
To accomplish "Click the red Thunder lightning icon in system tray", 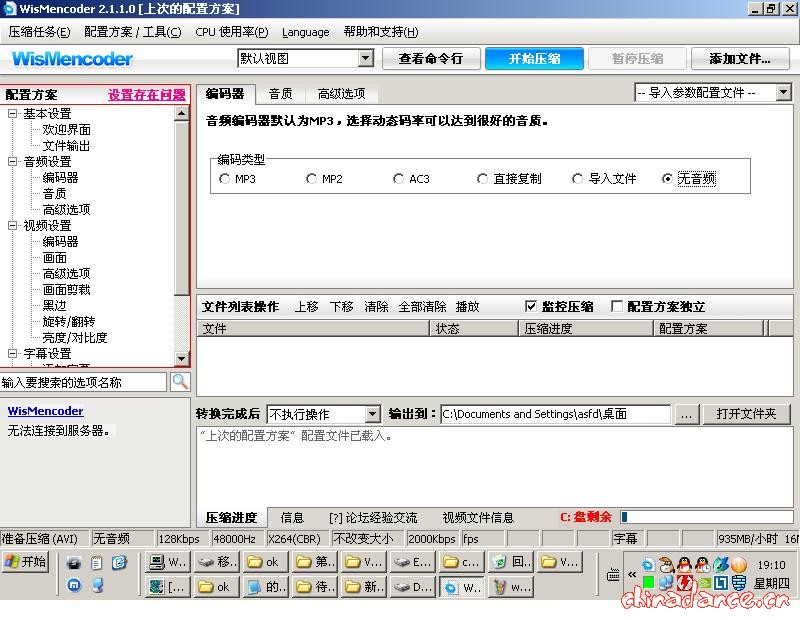I will (682, 581).
